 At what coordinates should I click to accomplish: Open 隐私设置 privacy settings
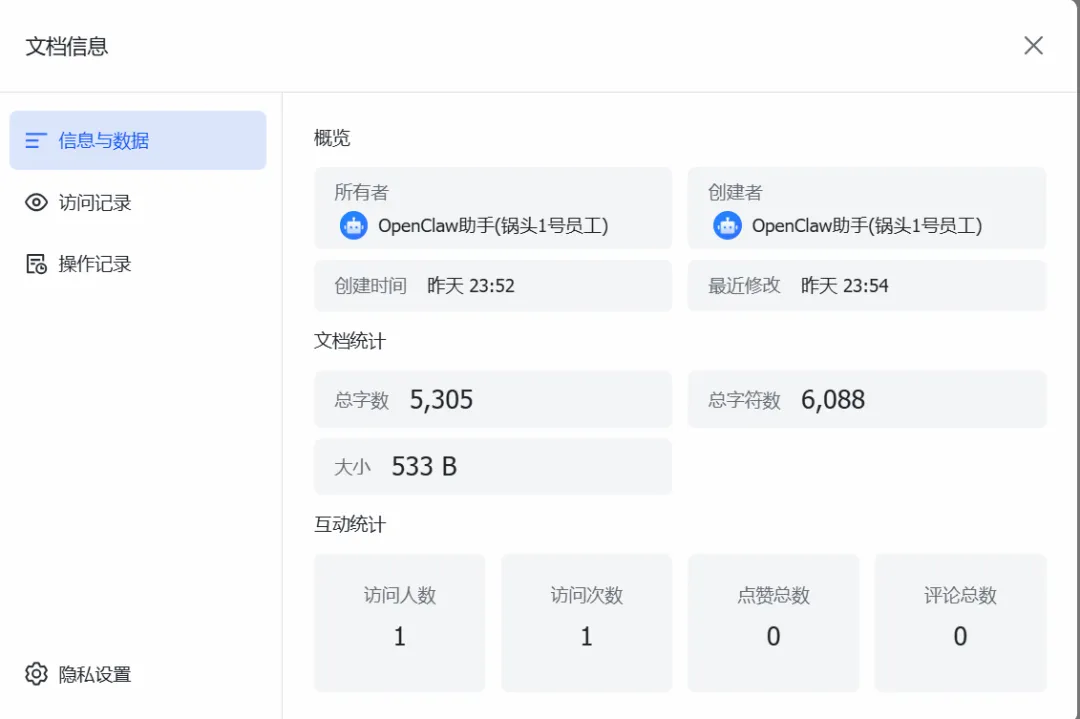pyautogui.click(x=95, y=674)
